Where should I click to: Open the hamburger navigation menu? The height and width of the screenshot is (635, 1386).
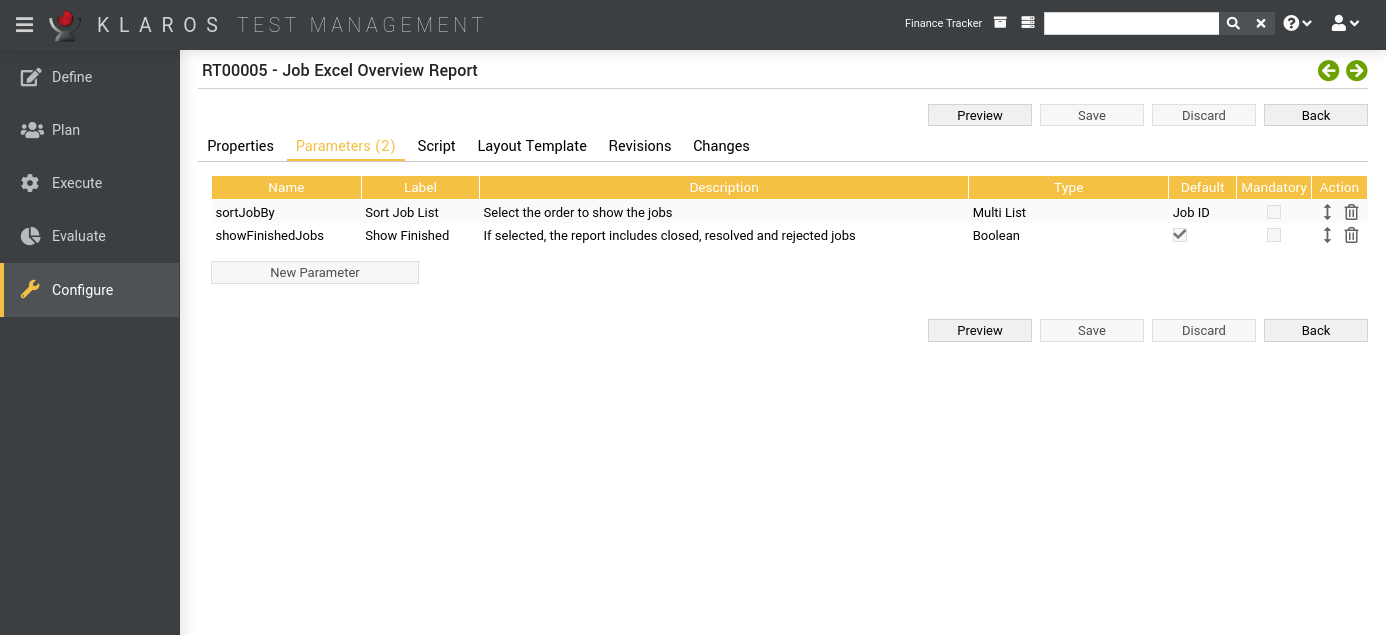pos(24,24)
